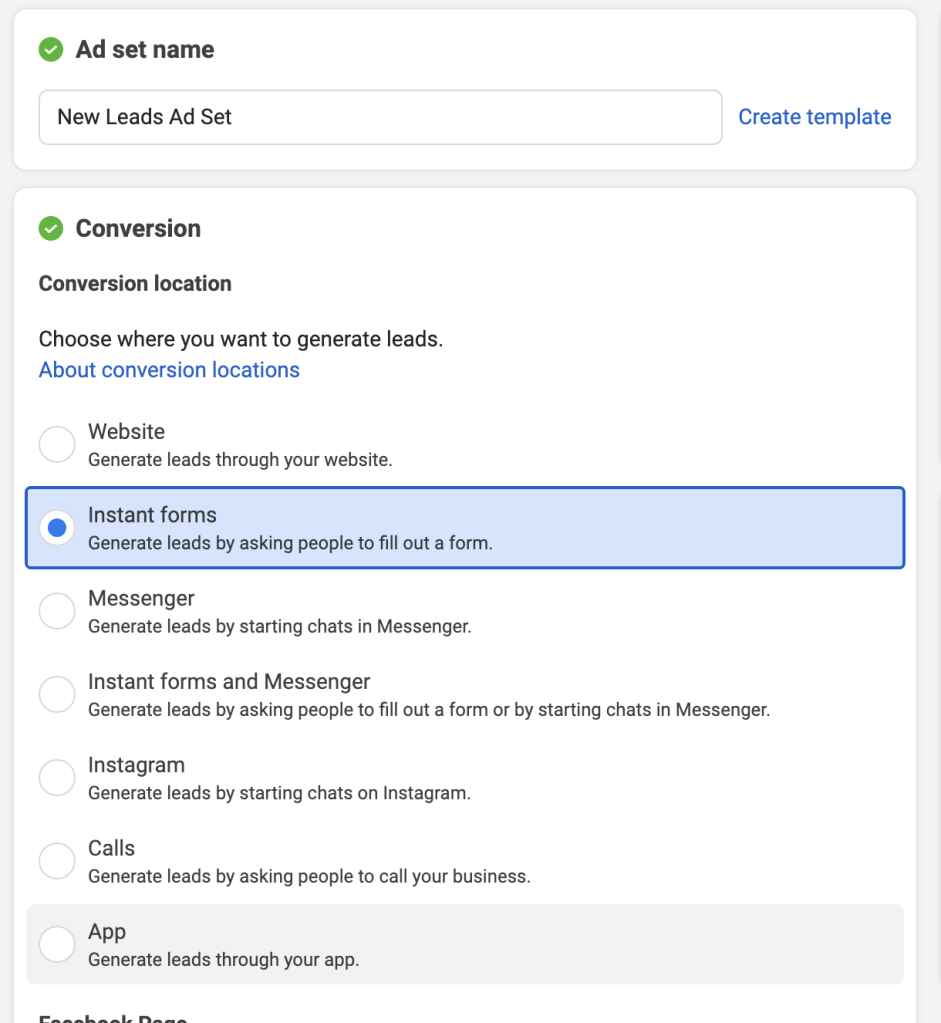Click 'Generate leads by asking people to call' text
The width and height of the screenshot is (941, 1023).
(x=309, y=877)
